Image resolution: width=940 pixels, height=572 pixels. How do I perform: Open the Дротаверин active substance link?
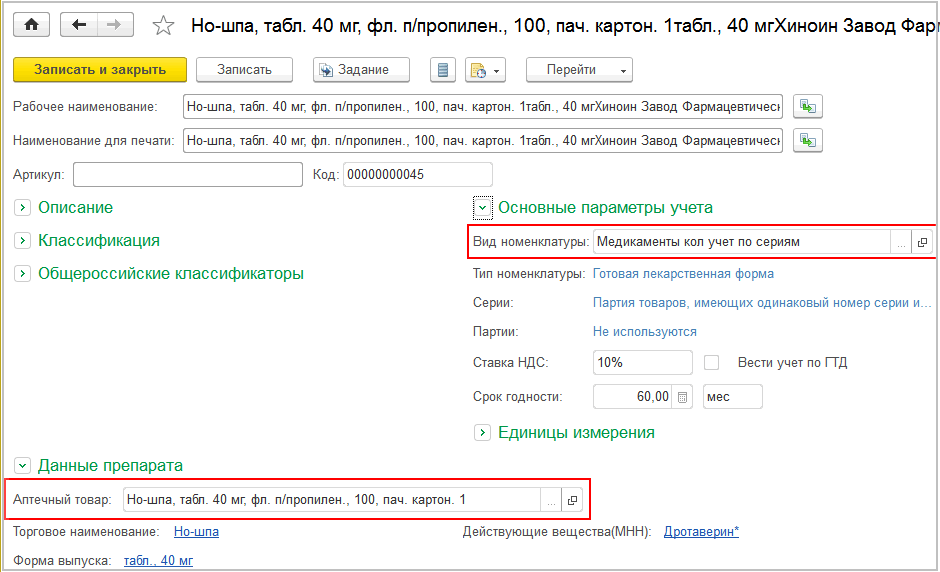[x=701, y=532]
